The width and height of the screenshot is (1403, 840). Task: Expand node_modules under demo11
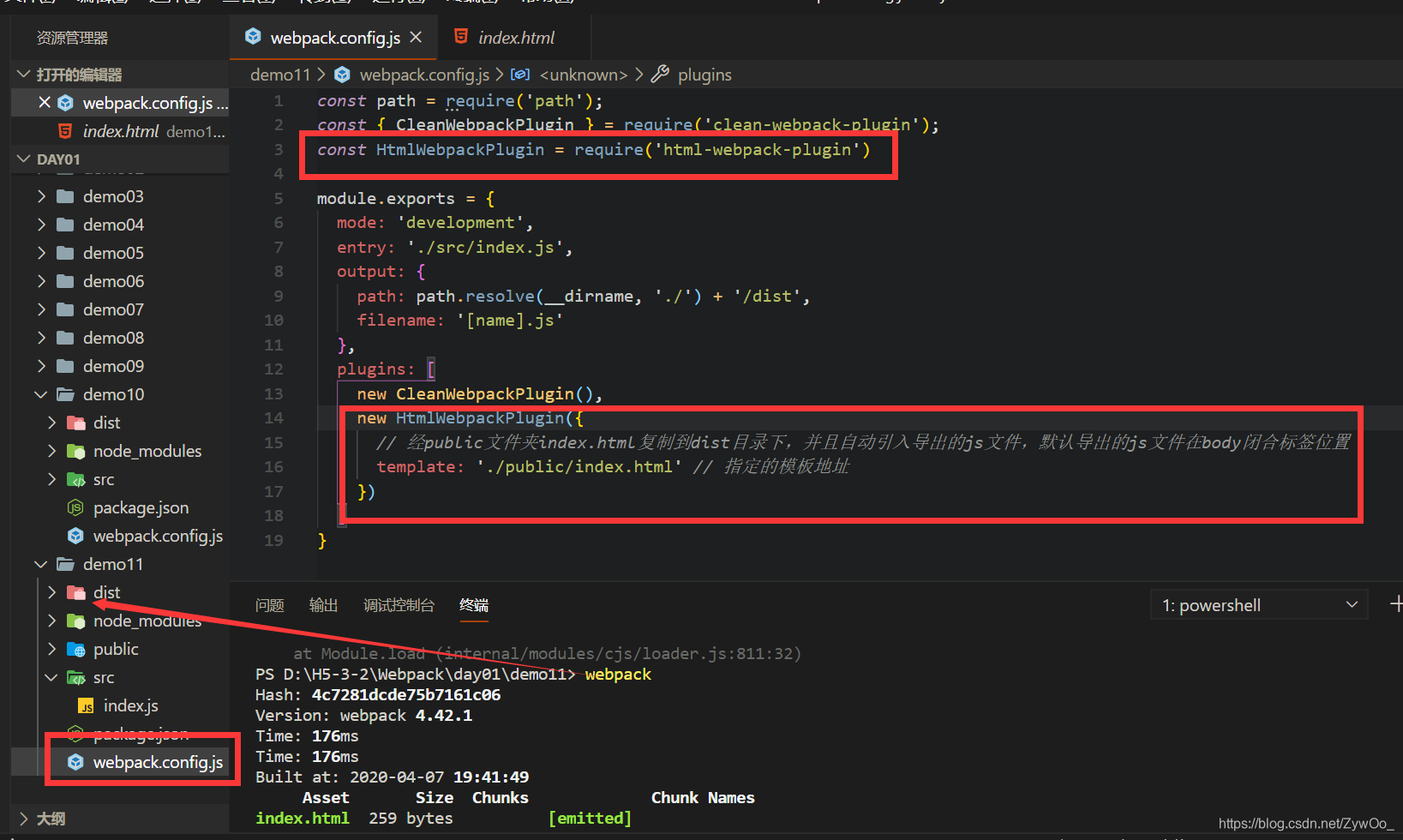(x=51, y=621)
